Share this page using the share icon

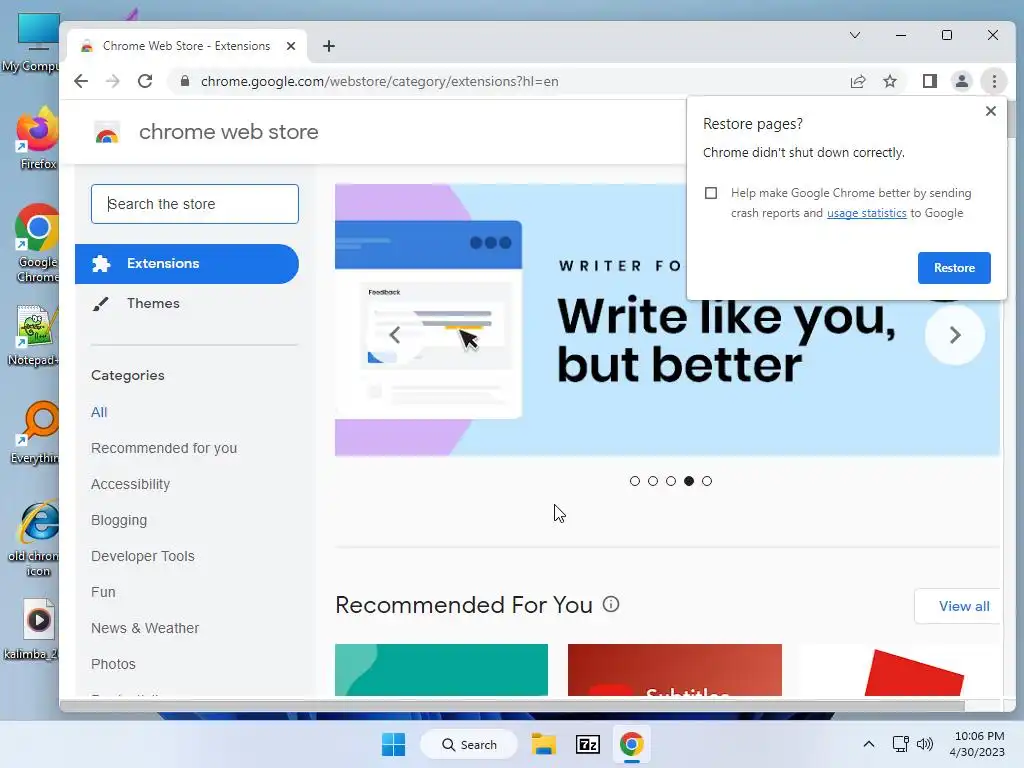click(858, 81)
